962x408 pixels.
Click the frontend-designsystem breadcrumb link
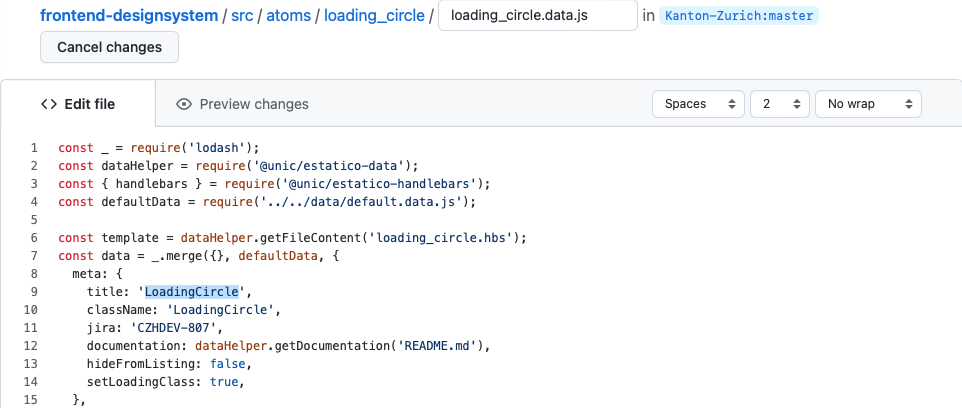point(129,16)
